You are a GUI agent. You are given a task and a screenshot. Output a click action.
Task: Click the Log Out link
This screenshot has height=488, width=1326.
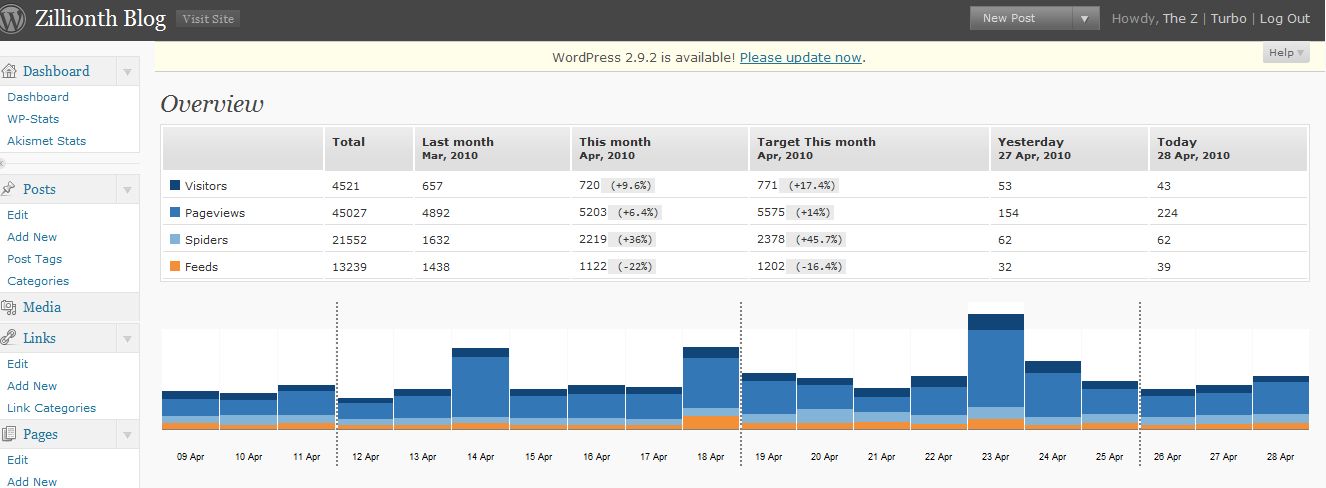click(x=1285, y=18)
